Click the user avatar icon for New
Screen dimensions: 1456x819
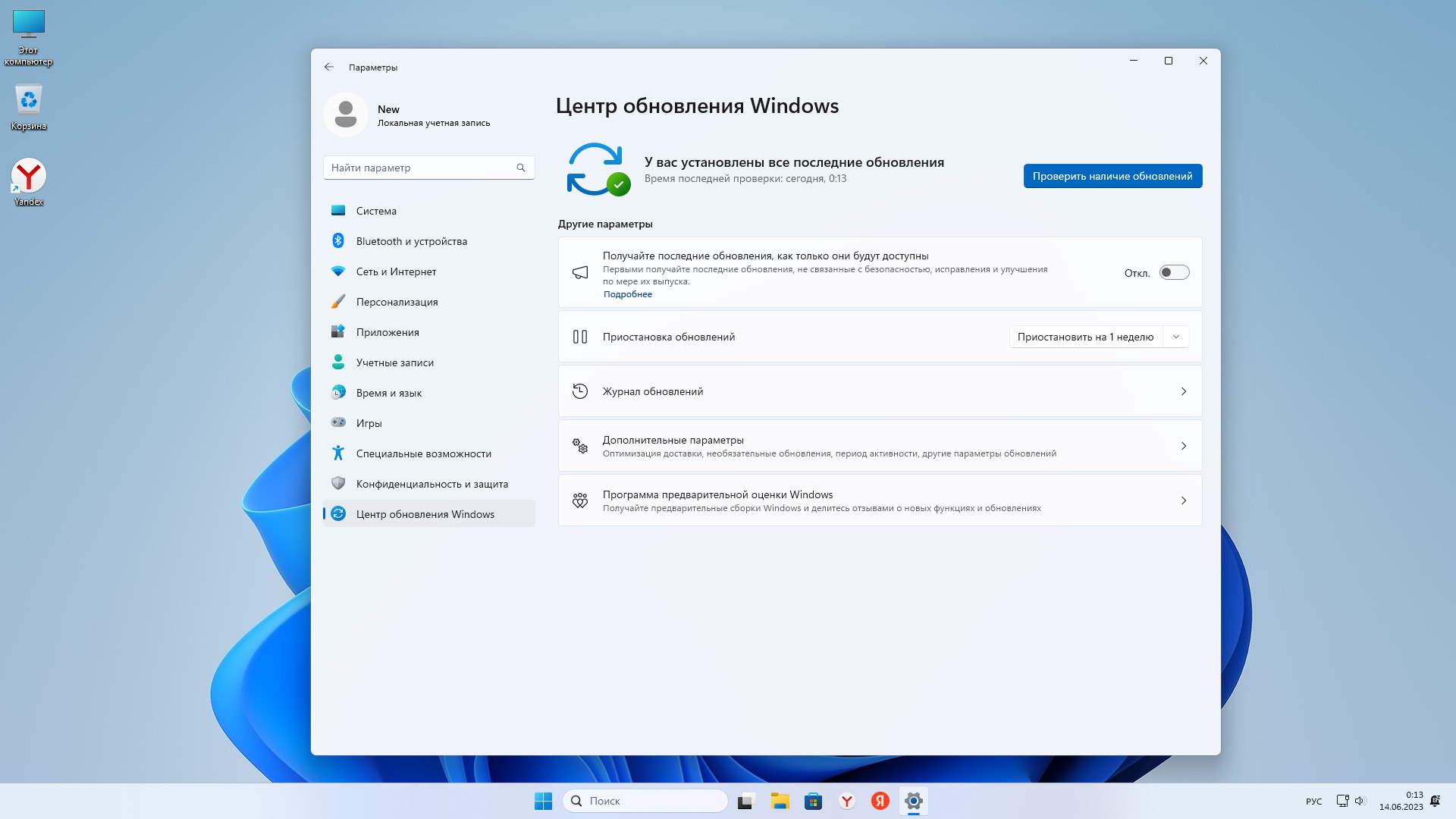click(346, 115)
